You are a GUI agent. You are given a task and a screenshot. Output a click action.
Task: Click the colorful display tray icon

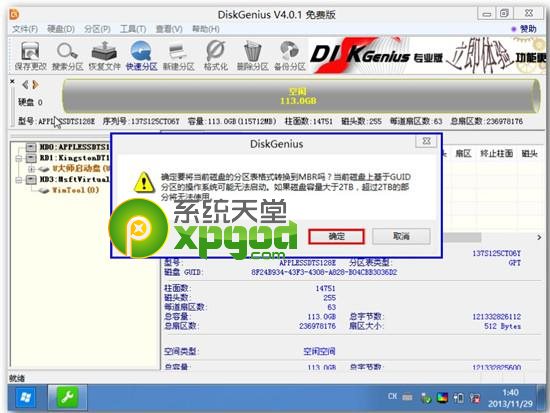coord(443,398)
